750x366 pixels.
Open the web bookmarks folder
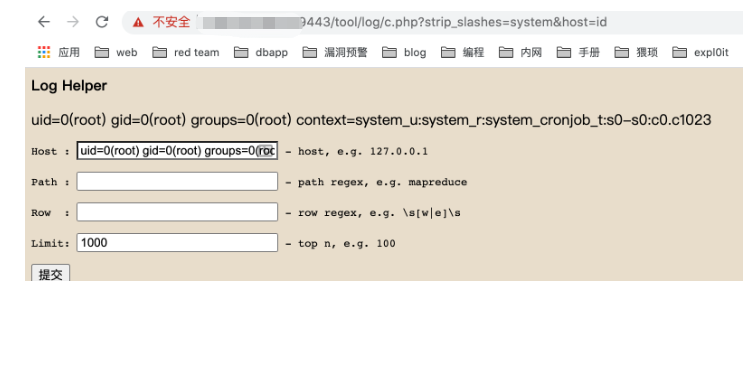[x=116, y=52]
